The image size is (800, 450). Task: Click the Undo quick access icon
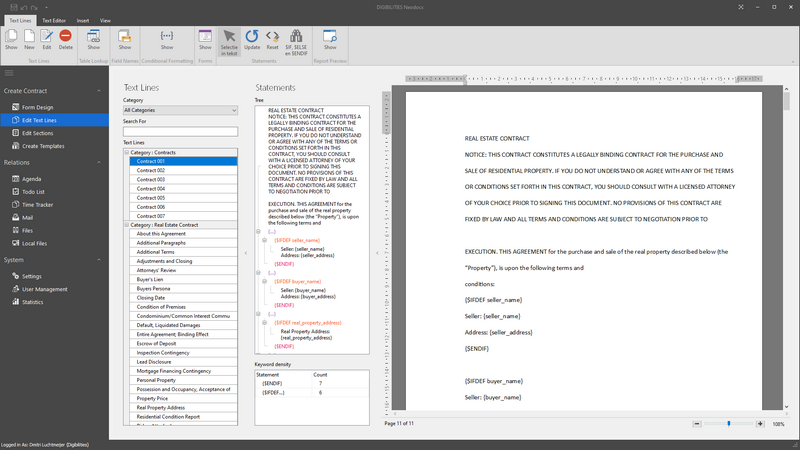[23, 7]
